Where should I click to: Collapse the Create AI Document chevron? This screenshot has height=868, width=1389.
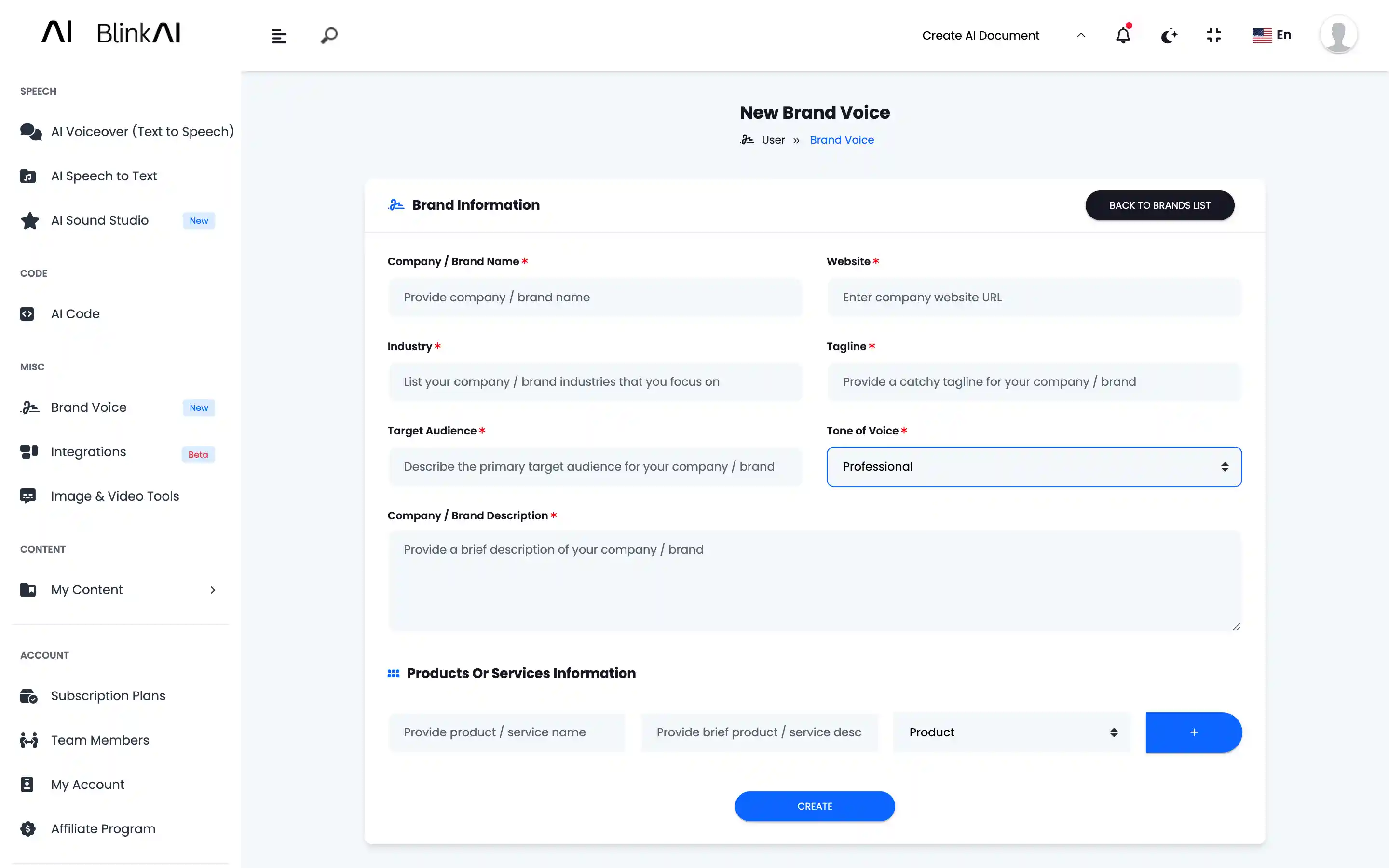pyautogui.click(x=1081, y=36)
